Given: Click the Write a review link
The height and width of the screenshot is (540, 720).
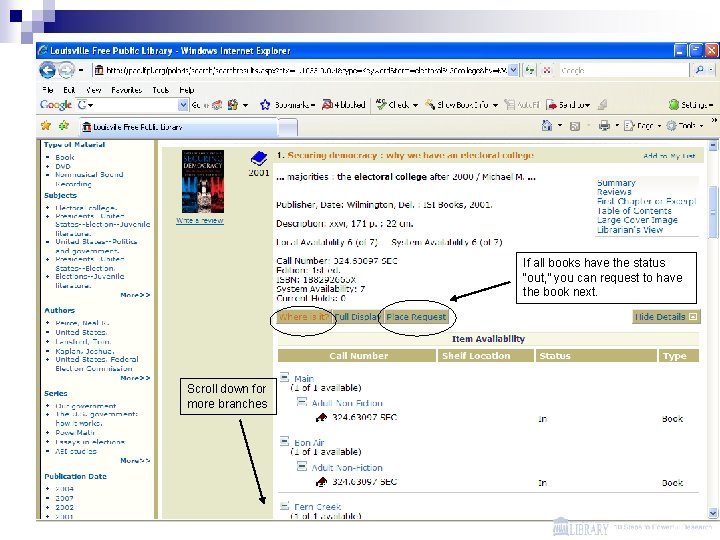Looking at the screenshot, I should pyautogui.click(x=200, y=220).
